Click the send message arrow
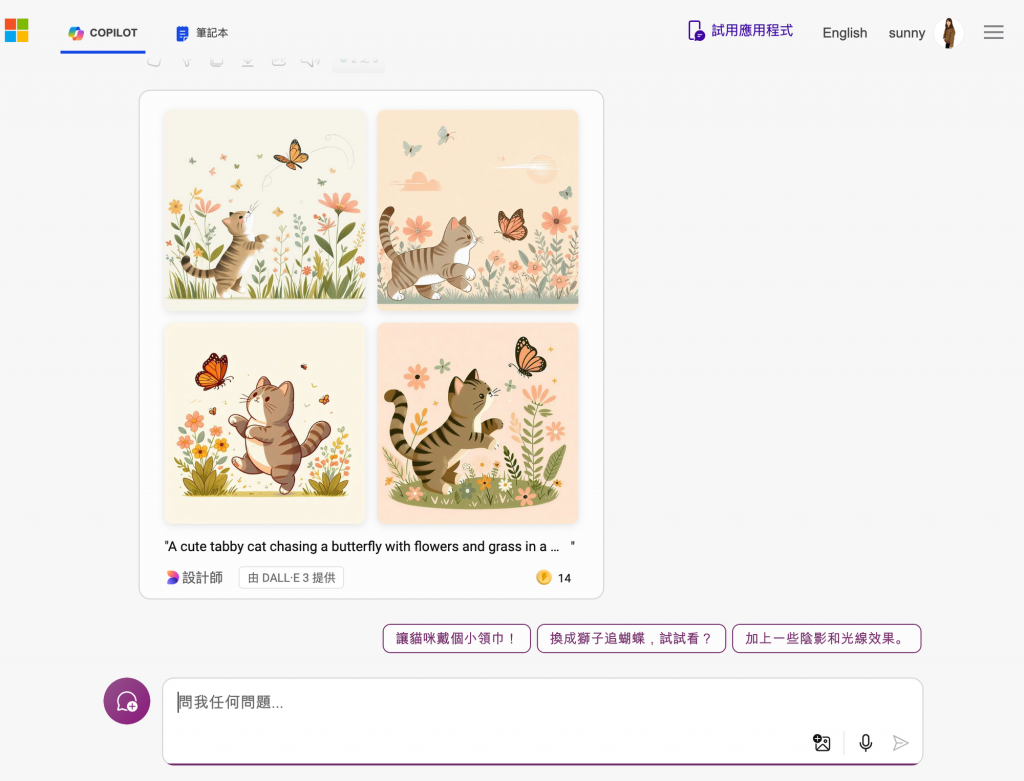The image size is (1024, 781). (901, 742)
